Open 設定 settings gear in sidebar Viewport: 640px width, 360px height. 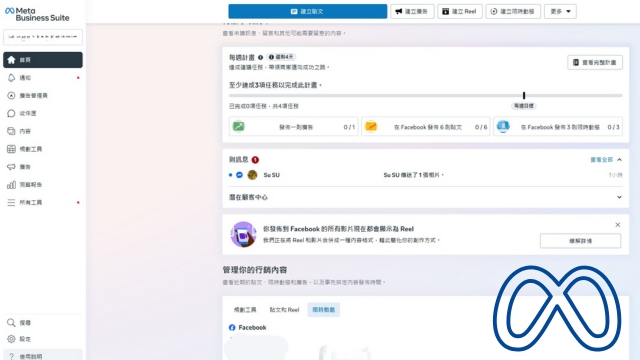coord(43,339)
